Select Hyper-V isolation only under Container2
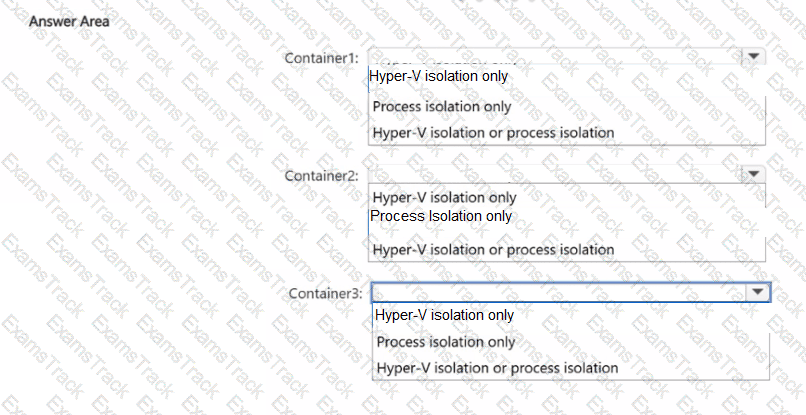The height and width of the screenshot is (415, 806). [x=444, y=198]
